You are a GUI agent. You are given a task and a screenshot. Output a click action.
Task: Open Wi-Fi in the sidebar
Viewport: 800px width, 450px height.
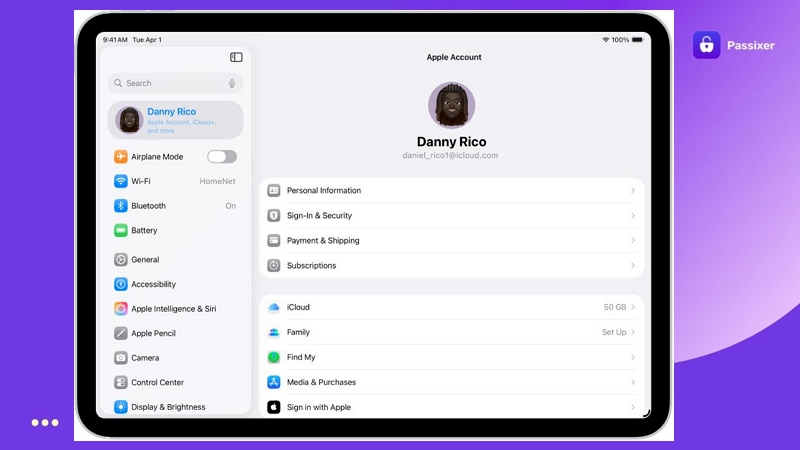coord(175,181)
